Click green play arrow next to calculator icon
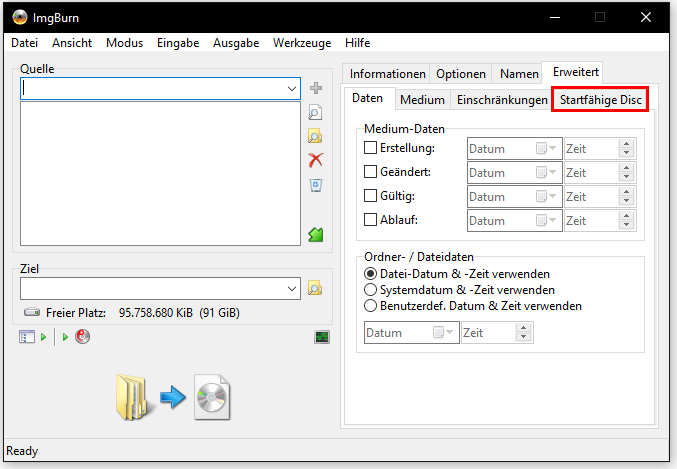 [44, 337]
